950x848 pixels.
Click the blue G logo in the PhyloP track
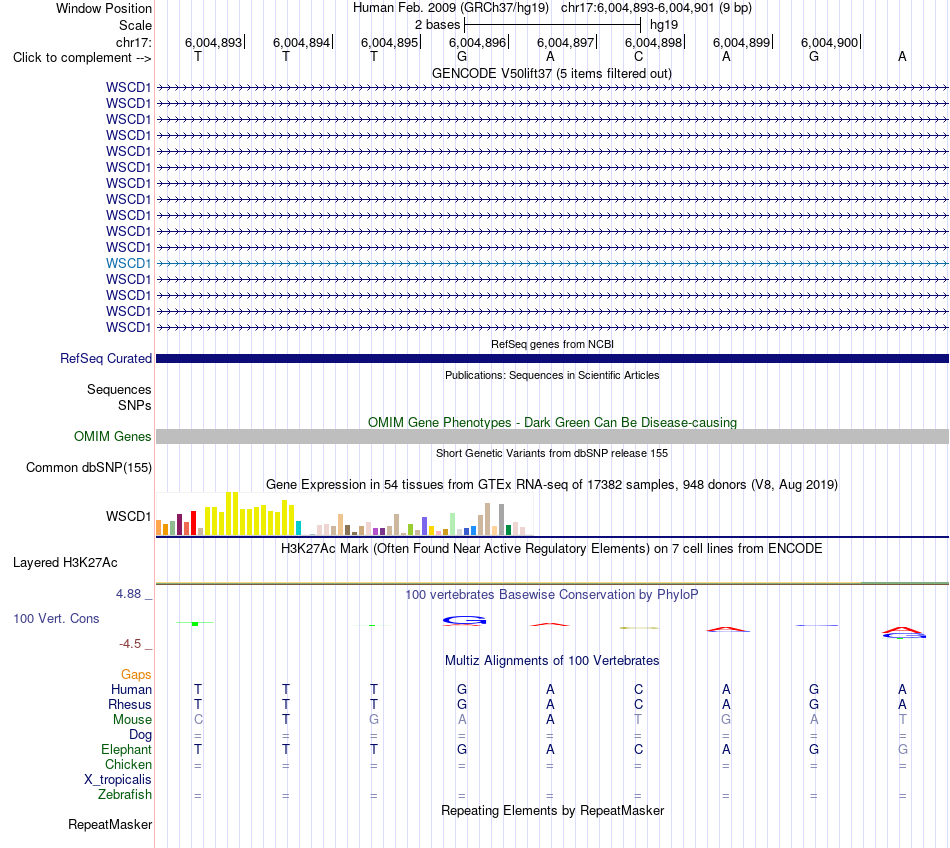click(464, 620)
